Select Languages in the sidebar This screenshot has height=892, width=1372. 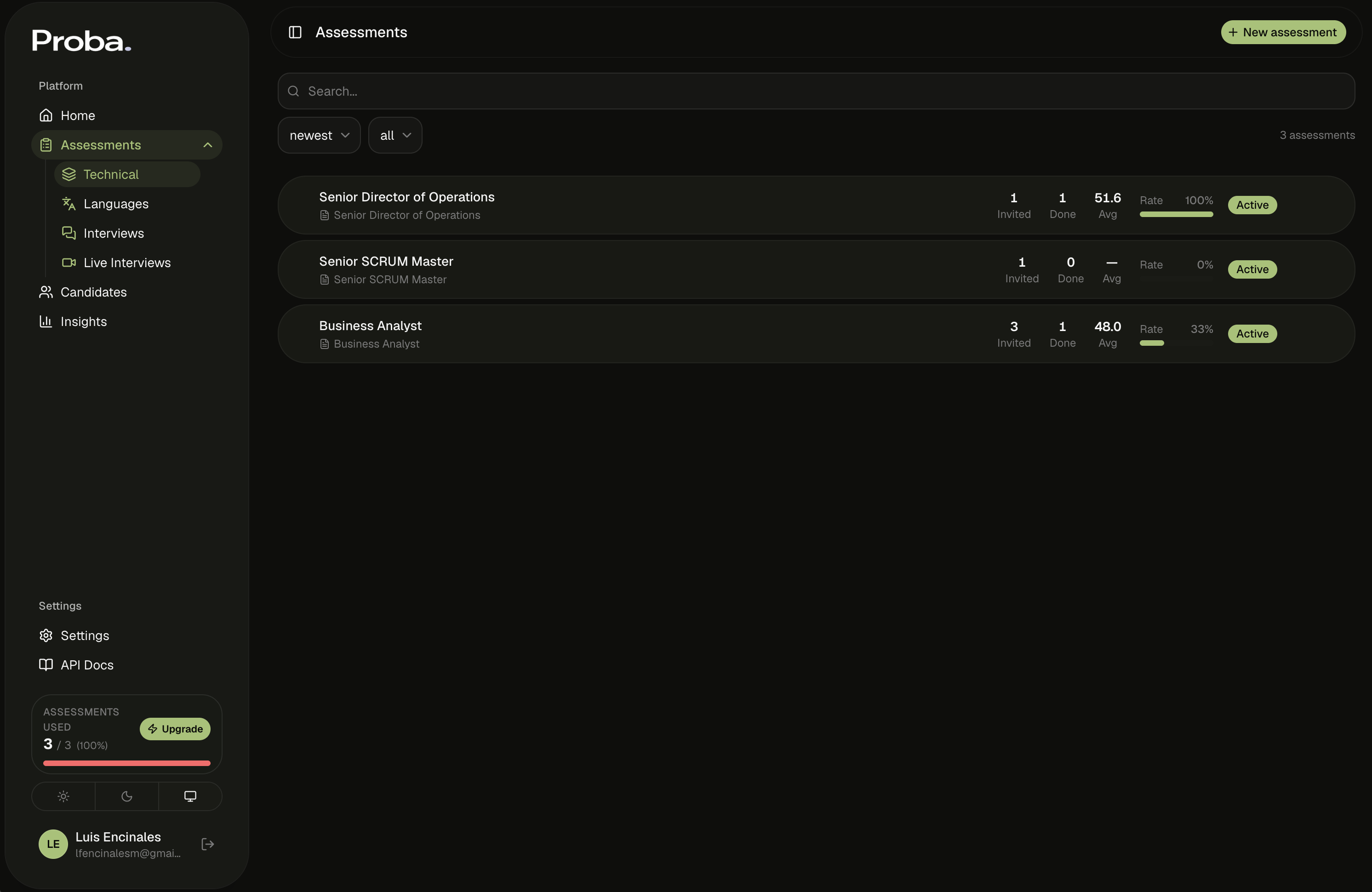coord(116,204)
